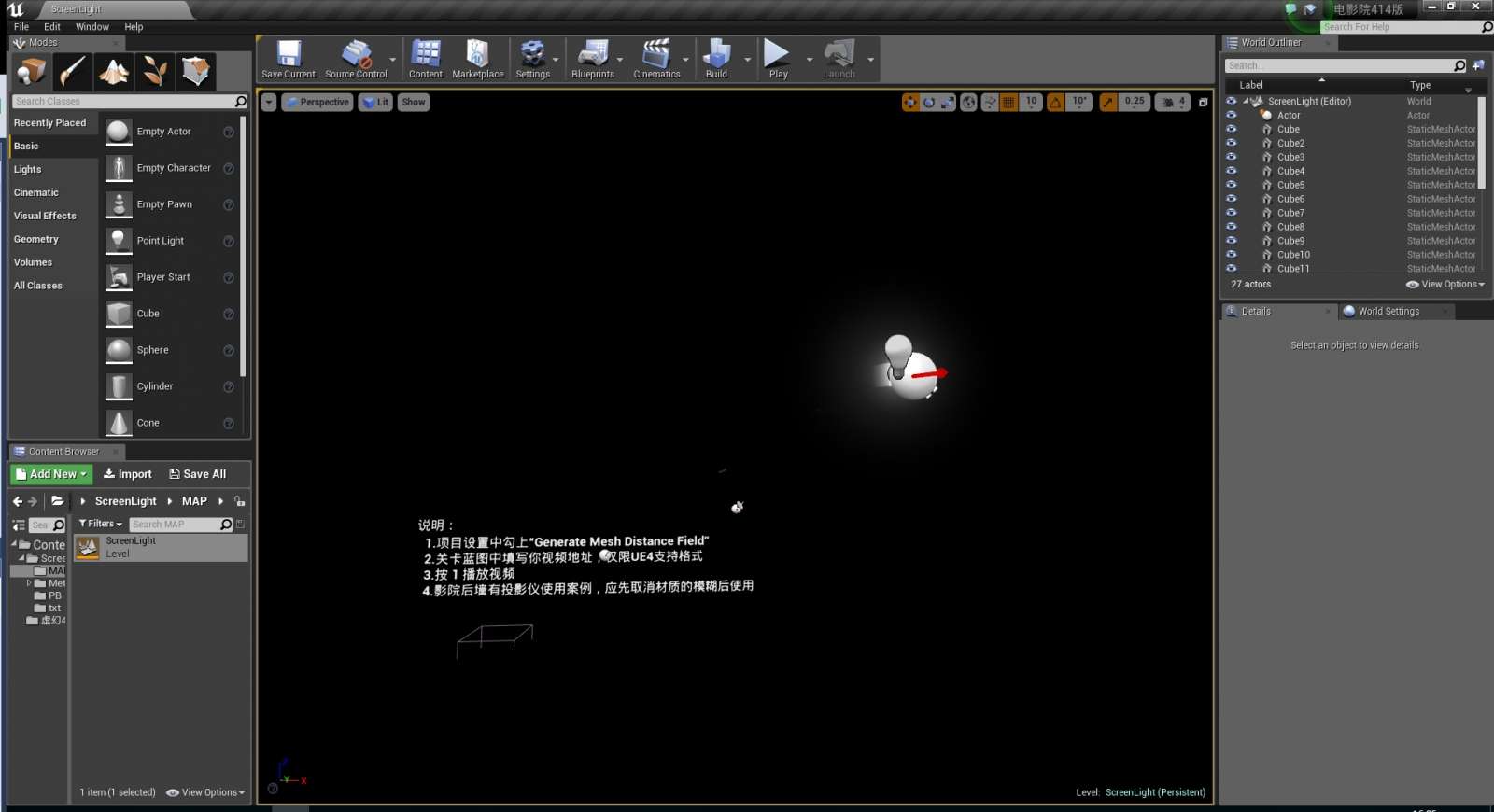Select the rotate gizmo mode in the viewport
The height and width of the screenshot is (812, 1494).
[x=929, y=102]
